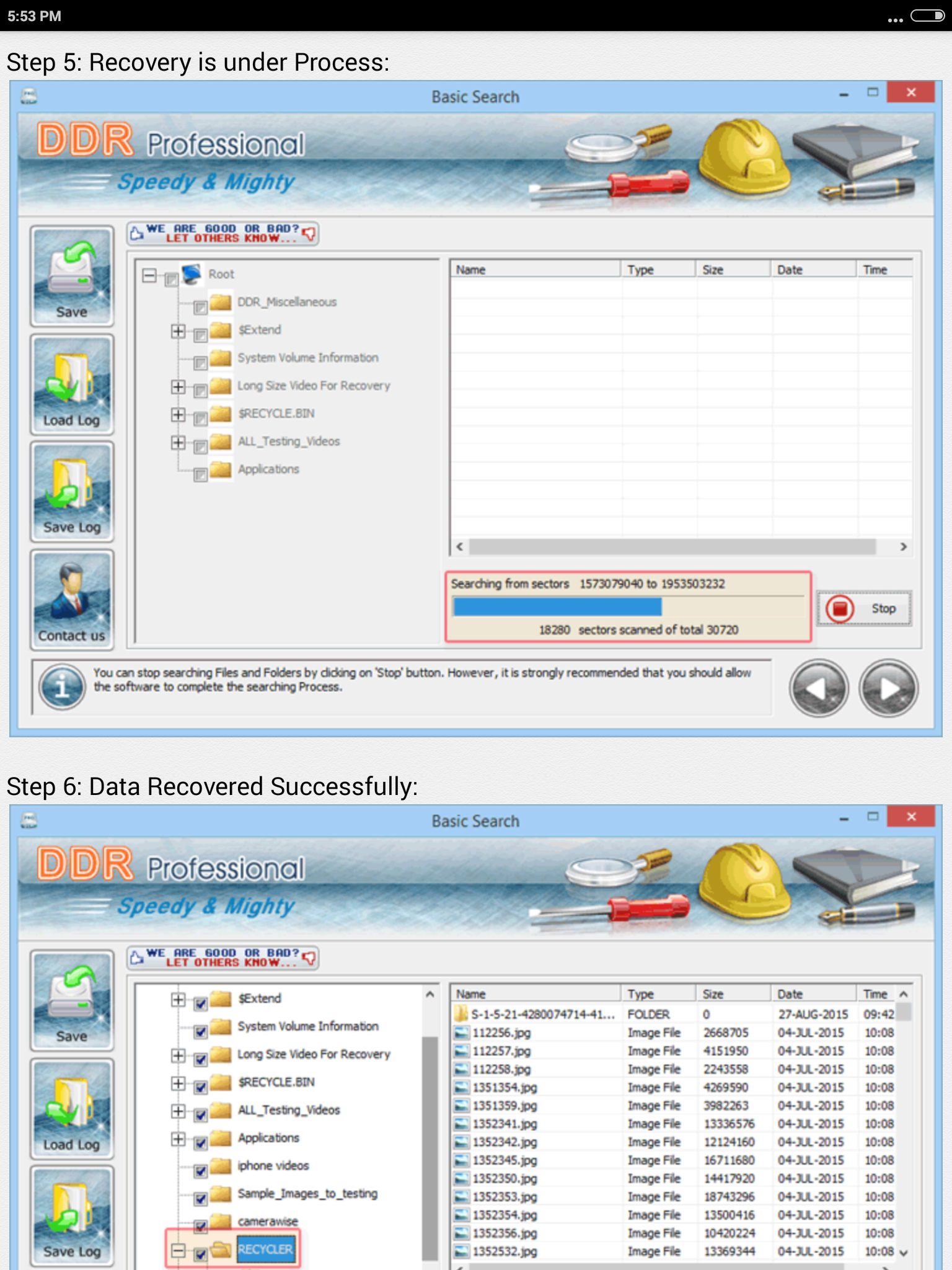This screenshot has width=952, height=1270.
Task: Expand $RECYCLE.BIN node in Step 5 tree
Action: (x=178, y=414)
